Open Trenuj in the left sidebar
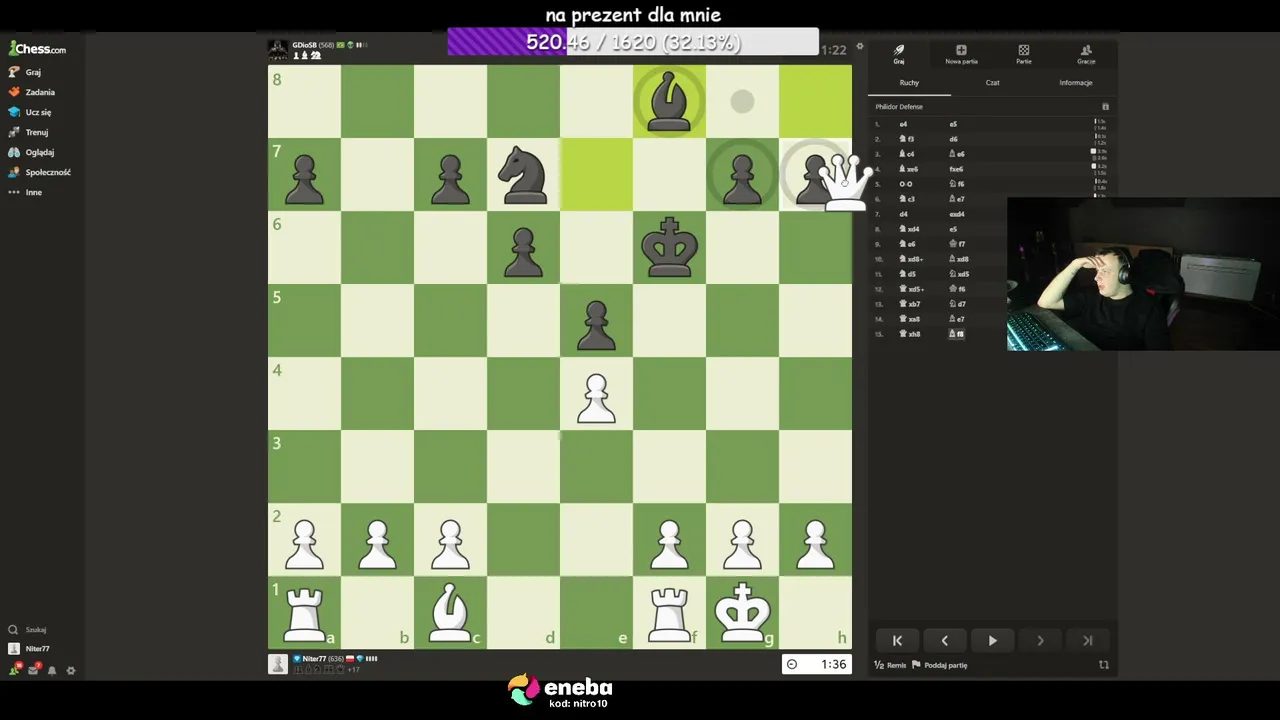The height and width of the screenshot is (720, 1280). click(28, 132)
